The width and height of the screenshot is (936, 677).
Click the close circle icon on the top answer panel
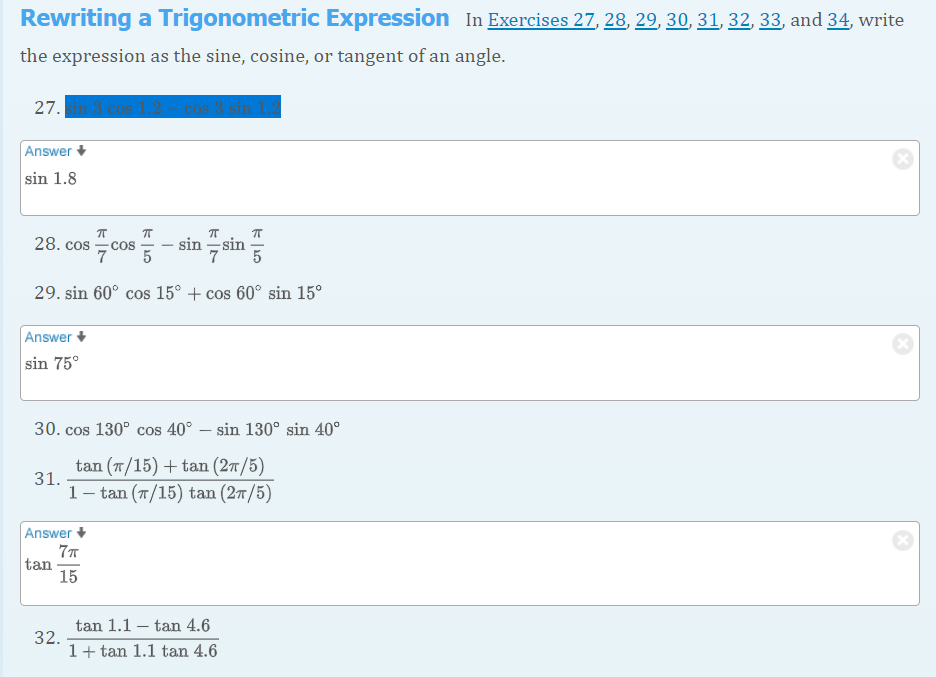(x=903, y=158)
